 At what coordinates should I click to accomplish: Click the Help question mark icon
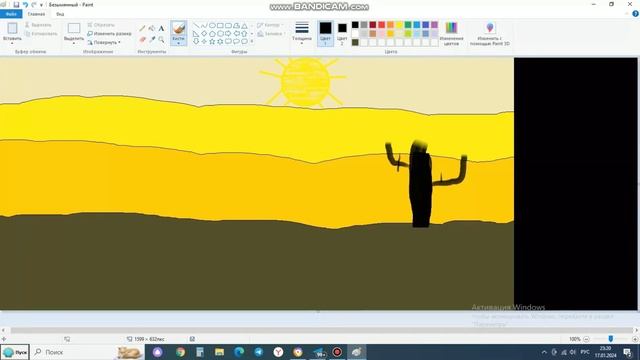click(x=635, y=13)
